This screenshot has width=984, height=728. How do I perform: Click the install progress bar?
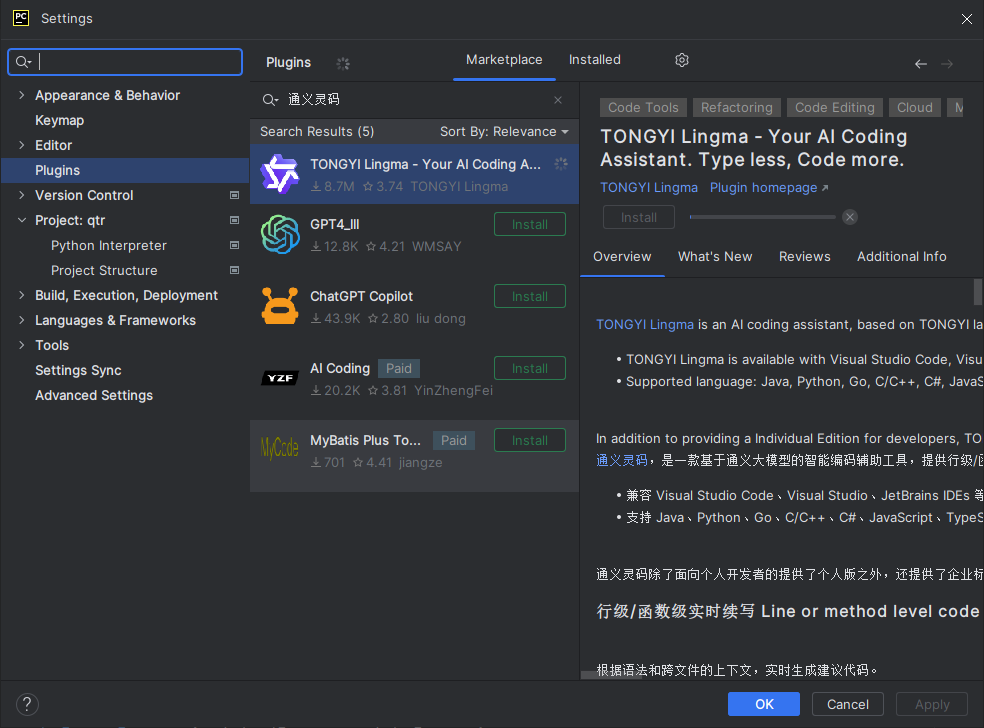pos(762,217)
